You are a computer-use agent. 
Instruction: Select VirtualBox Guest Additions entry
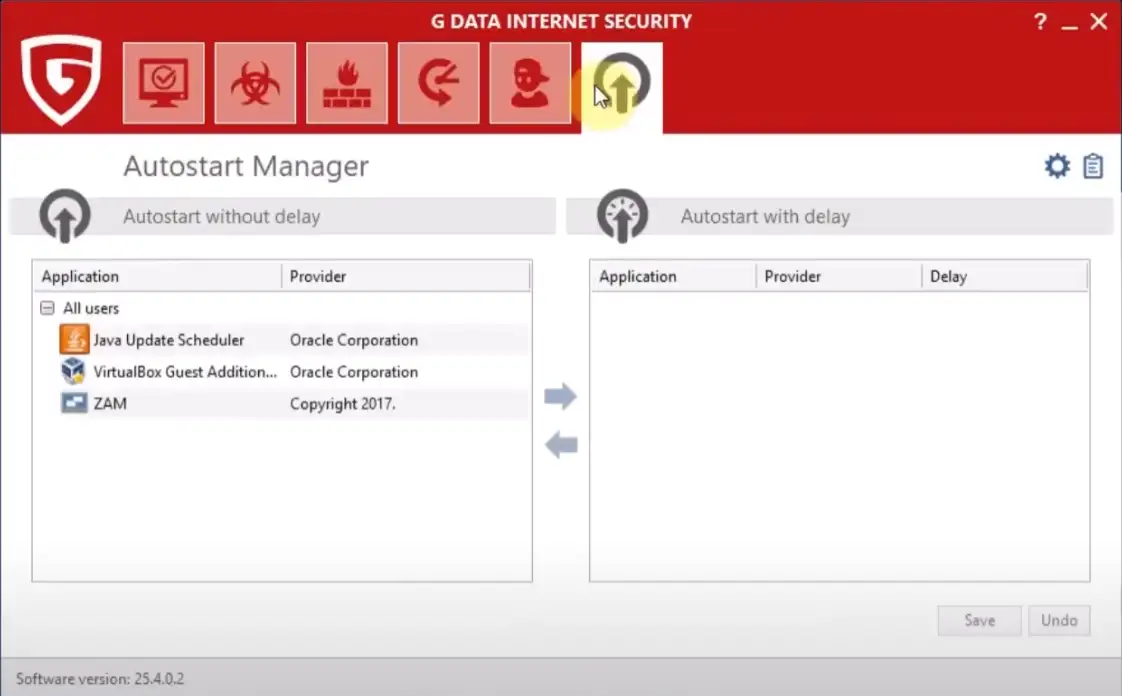(185, 372)
